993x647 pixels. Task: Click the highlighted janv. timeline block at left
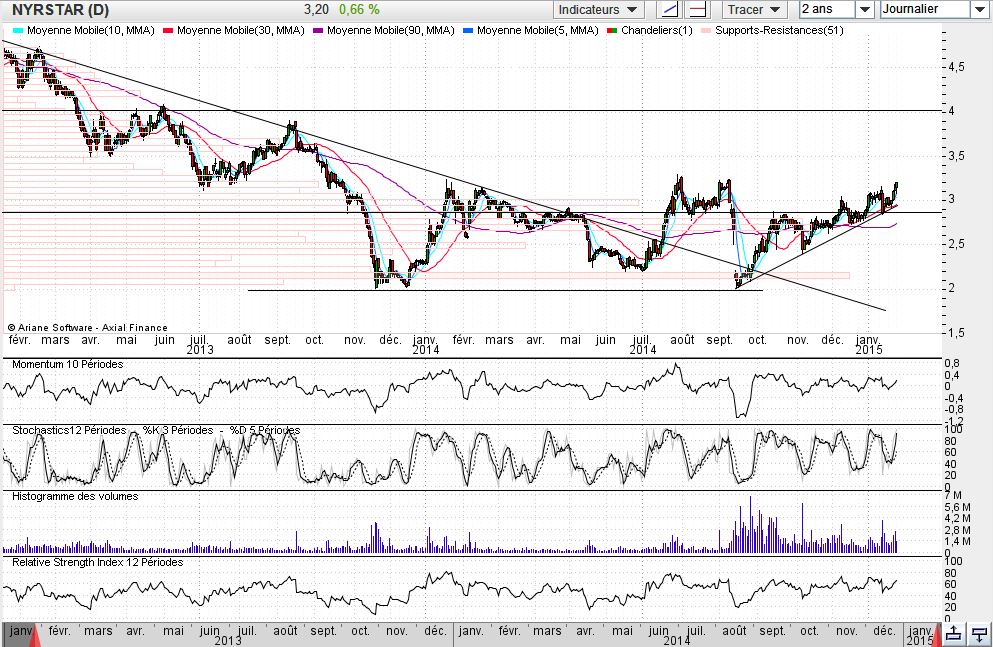point(19,632)
